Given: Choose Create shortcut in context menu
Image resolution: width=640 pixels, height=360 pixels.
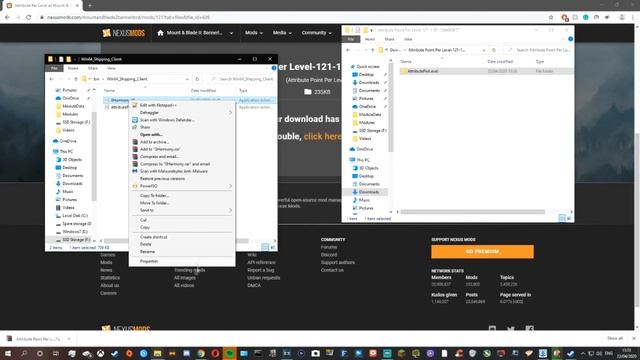Looking at the screenshot, I should tap(153, 237).
